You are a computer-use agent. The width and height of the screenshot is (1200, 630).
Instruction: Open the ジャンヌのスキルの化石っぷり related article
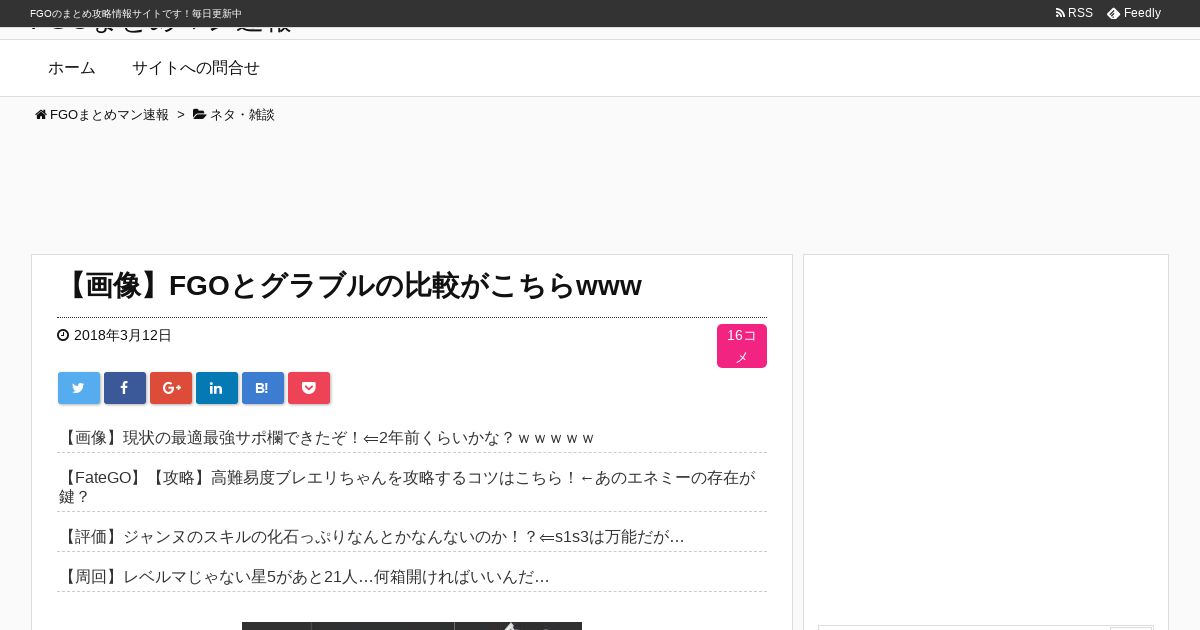372,537
